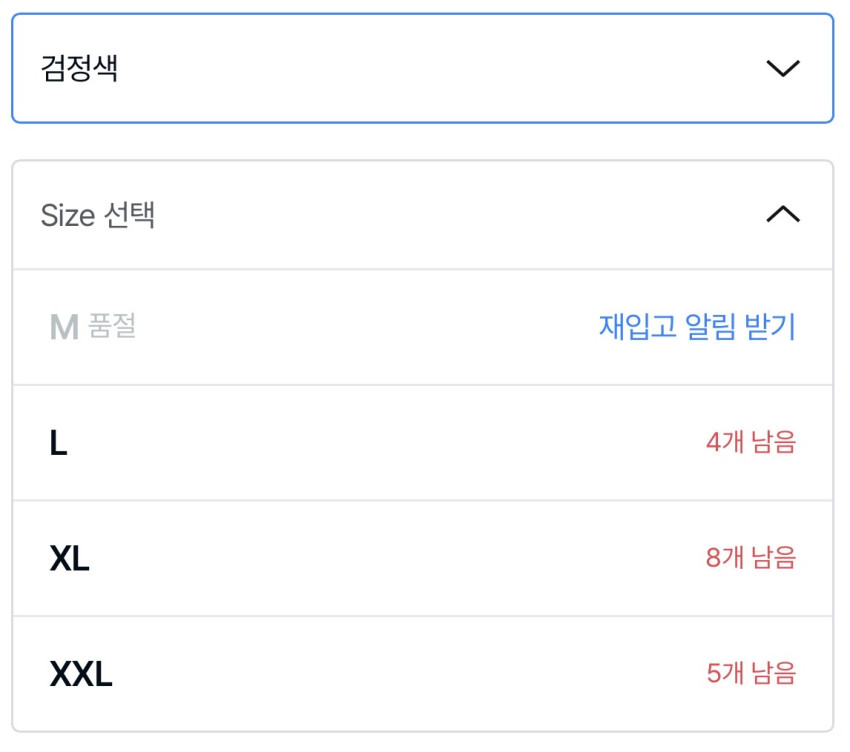Viewport: 850px width, 752px height.
Task: Collapse the Size 선택 list
Action: [422, 215]
